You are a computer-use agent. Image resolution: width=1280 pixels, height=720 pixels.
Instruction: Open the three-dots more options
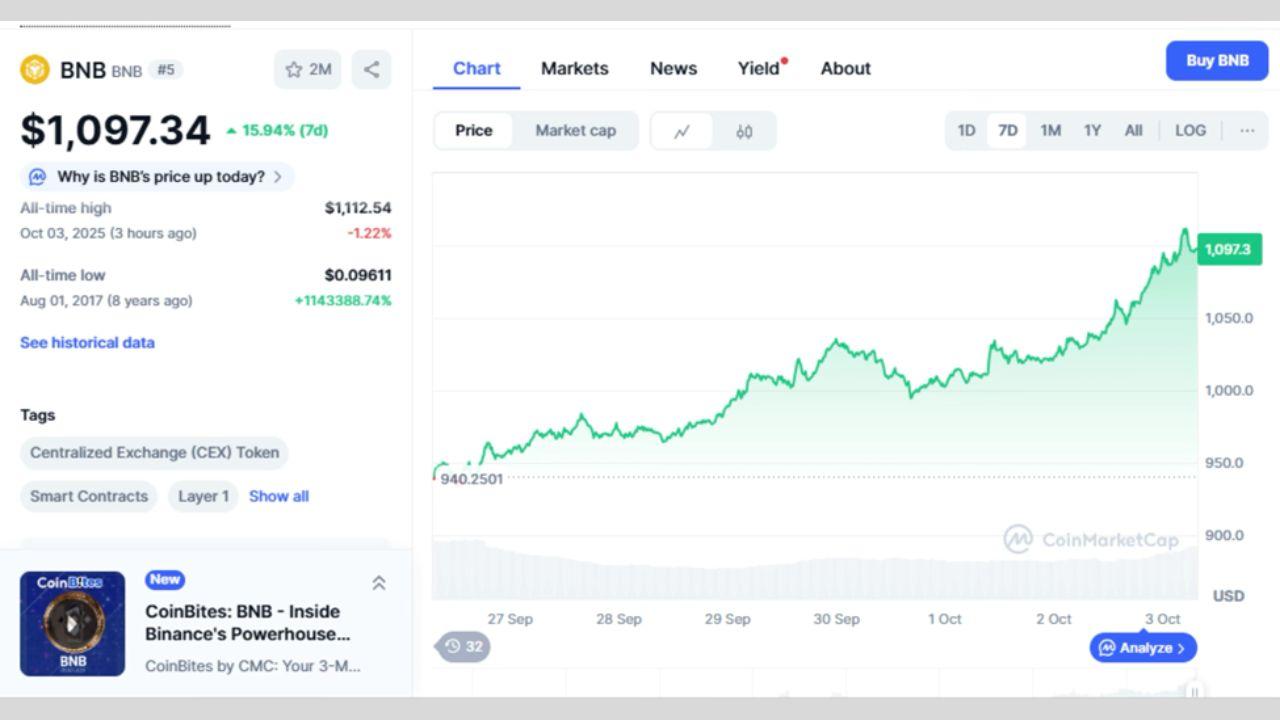tap(1247, 131)
